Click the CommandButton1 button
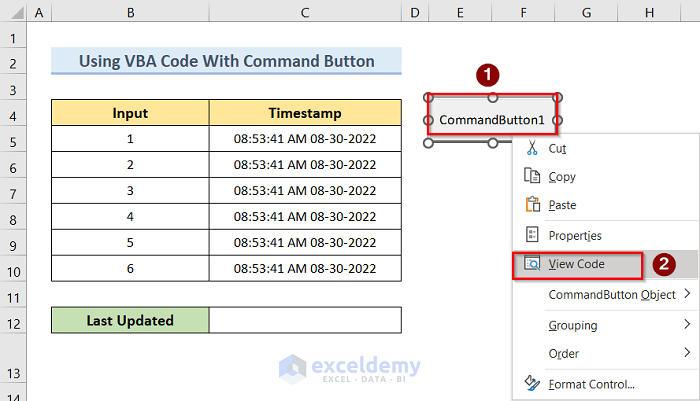The width and height of the screenshot is (700, 401). [492, 120]
